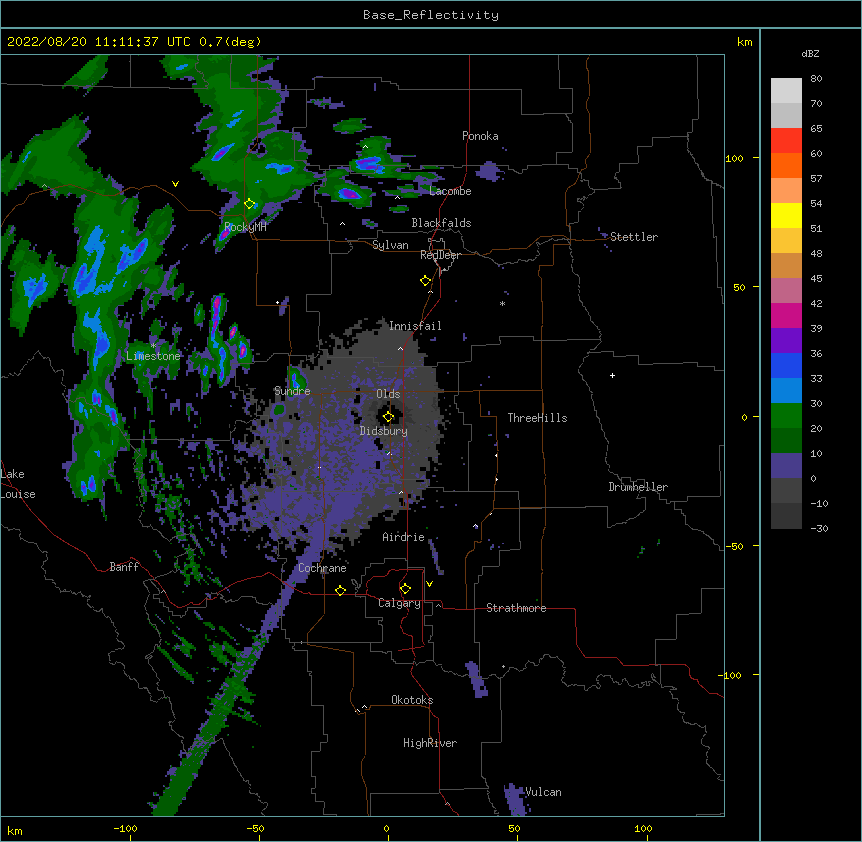Select the bright green 20-30 dBZ legend color
This screenshot has width=862, height=842.
(786, 416)
